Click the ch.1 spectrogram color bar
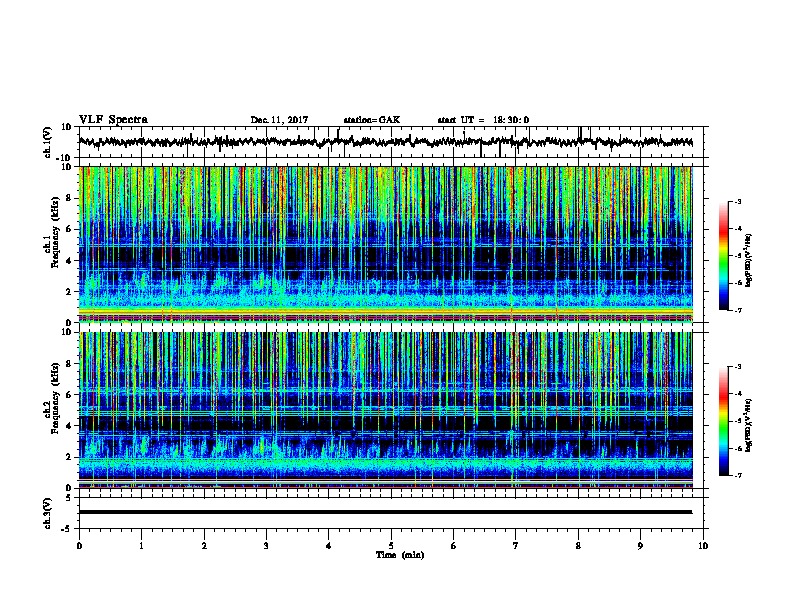Viewport: 792px width, 612px height. coord(724,256)
